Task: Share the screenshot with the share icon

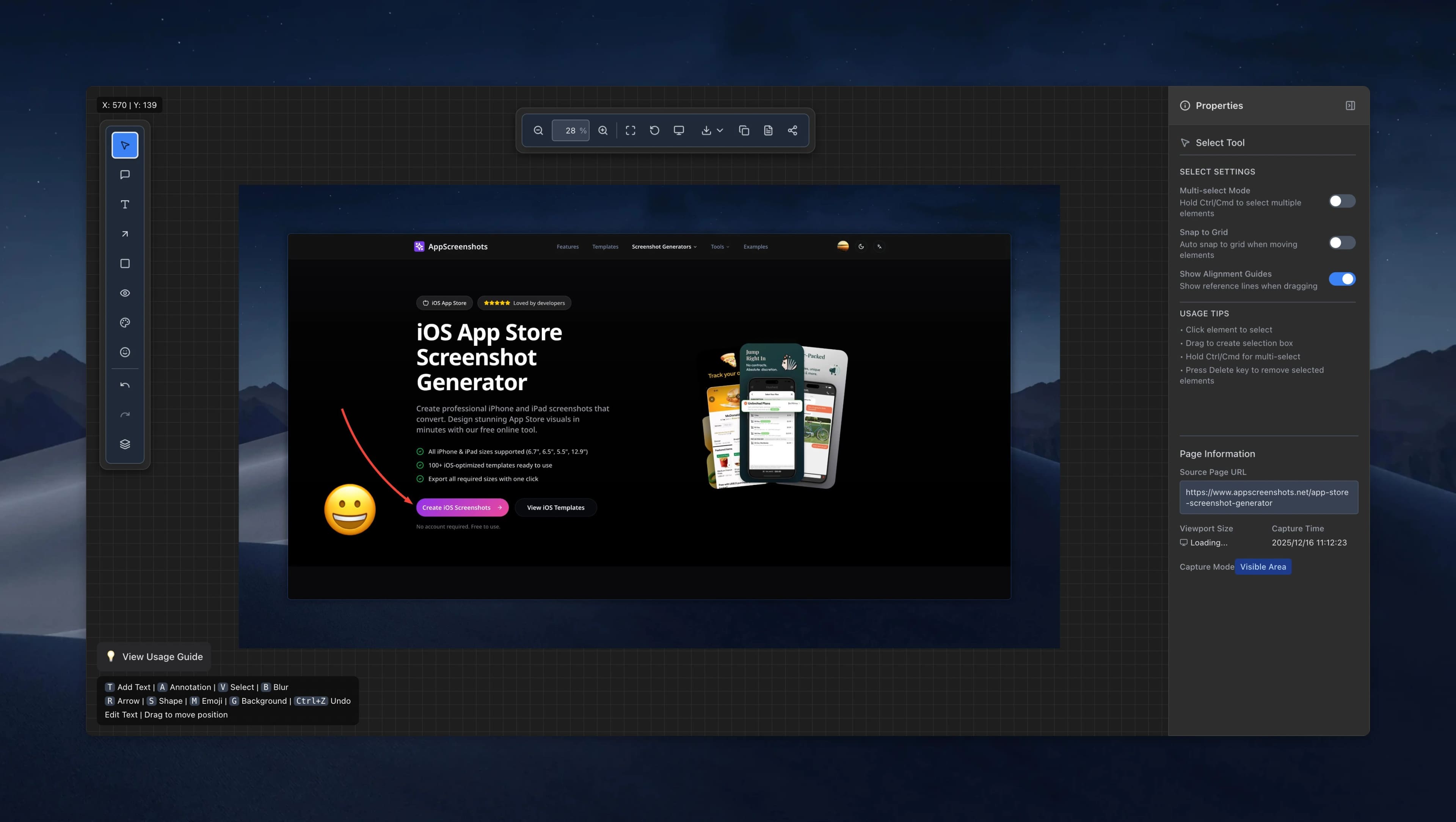Action: click(792, 130)
